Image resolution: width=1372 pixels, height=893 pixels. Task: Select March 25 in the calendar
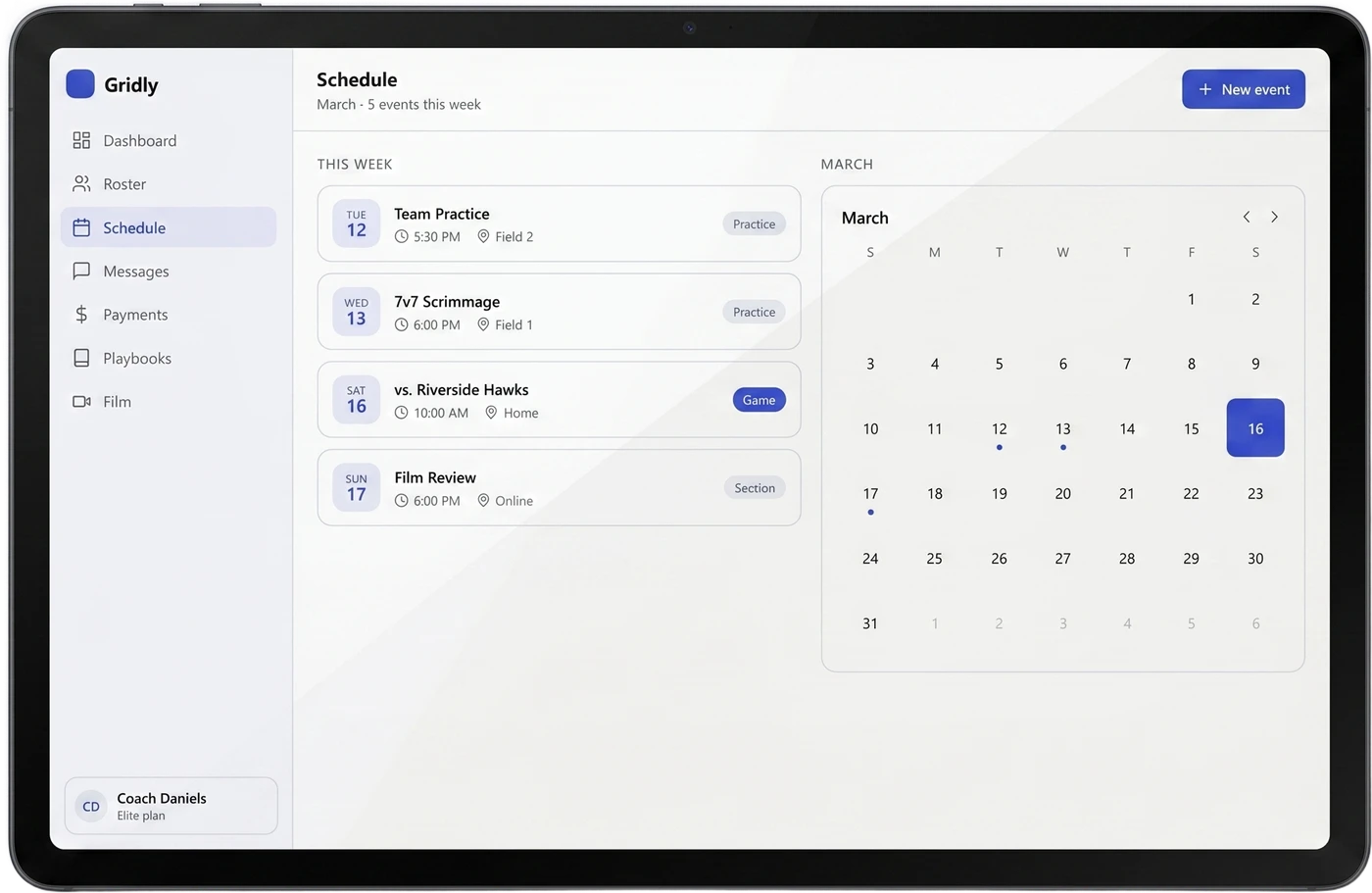tap(935, 559)
